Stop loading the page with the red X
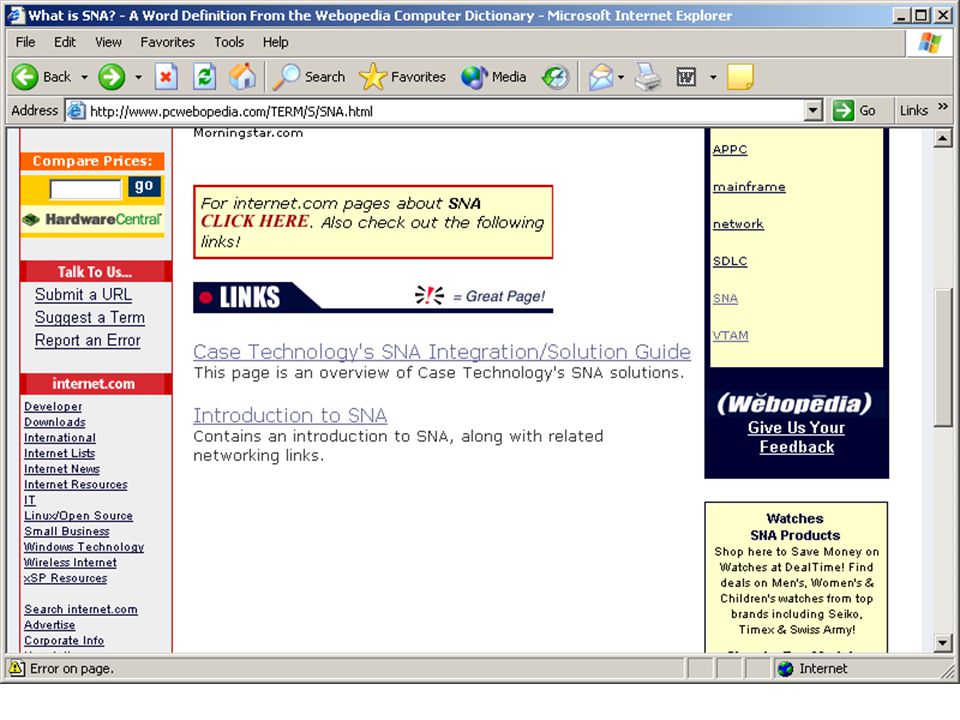 click(166, 77)
